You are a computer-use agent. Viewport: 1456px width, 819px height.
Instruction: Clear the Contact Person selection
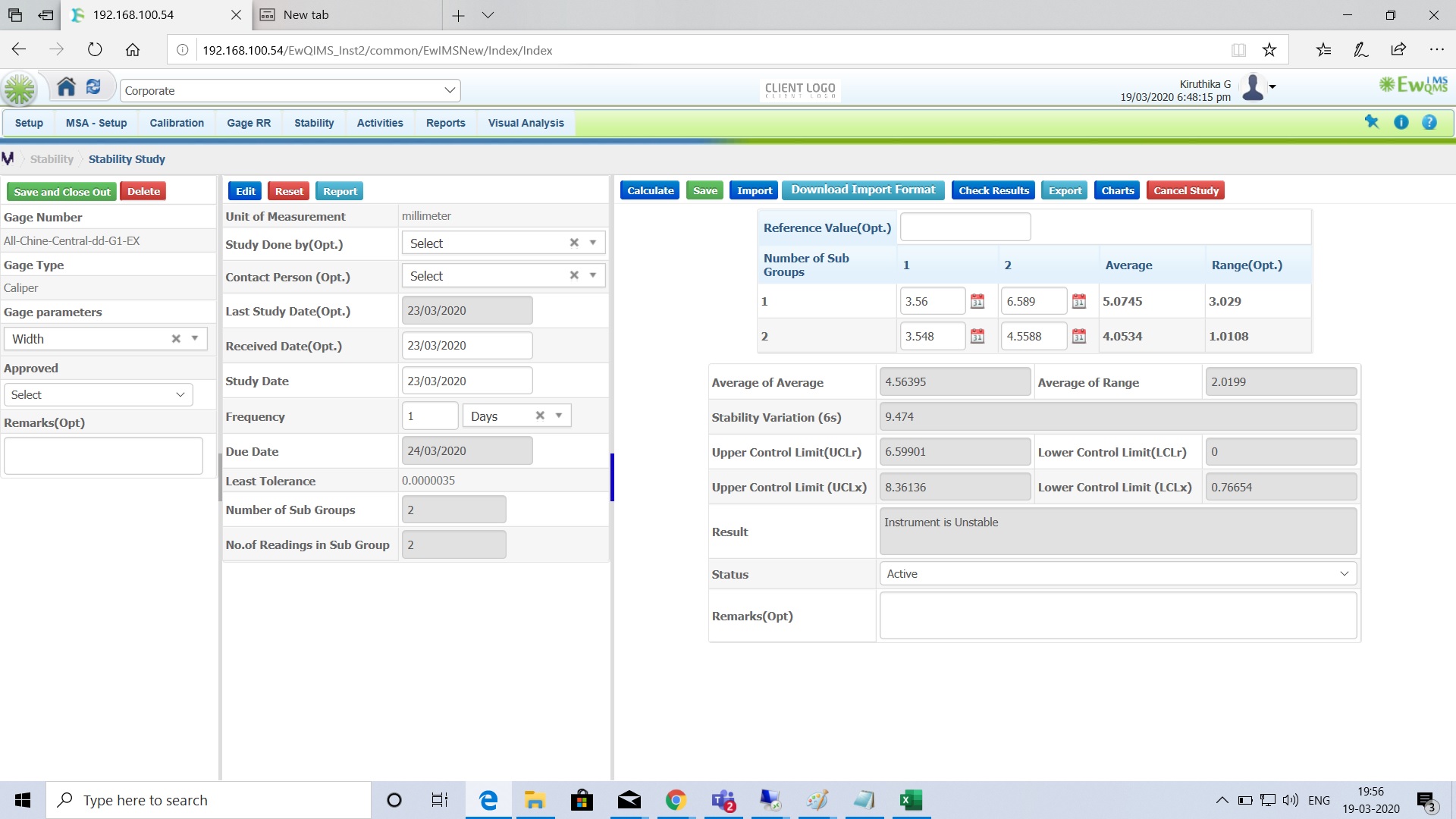click(x=574, y=275)
